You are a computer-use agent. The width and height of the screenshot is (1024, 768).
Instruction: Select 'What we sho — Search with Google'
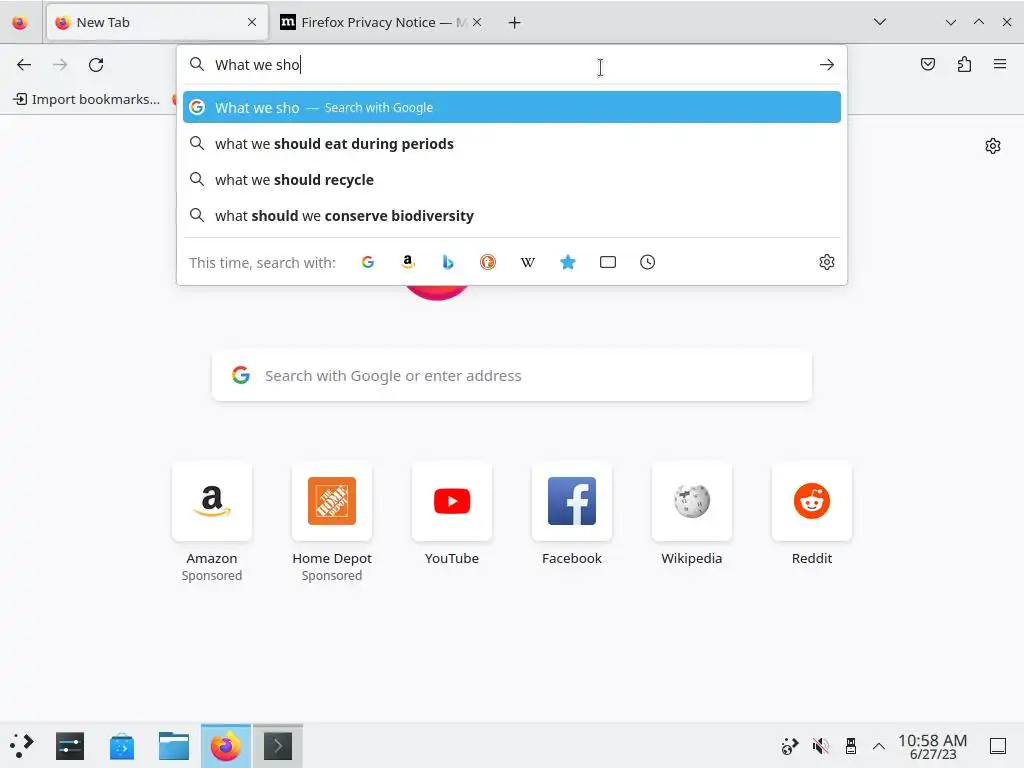511,107
